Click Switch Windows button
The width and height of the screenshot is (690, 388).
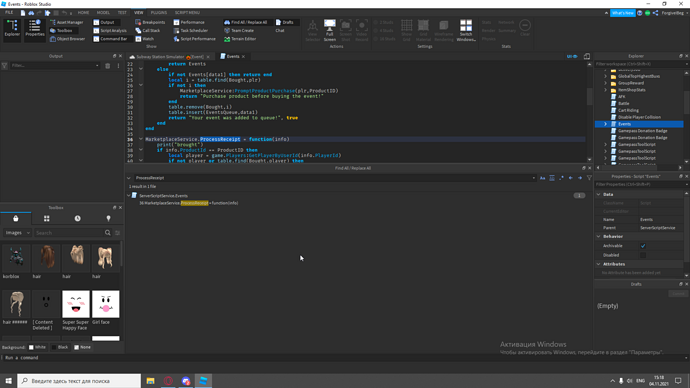point(466,30)
